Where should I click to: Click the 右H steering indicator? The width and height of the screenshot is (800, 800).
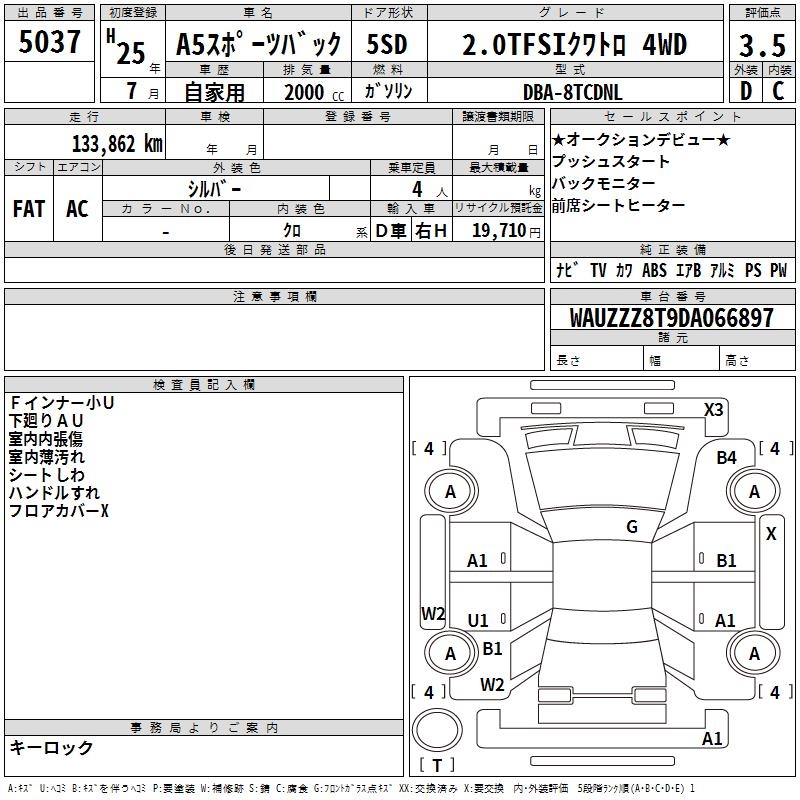(431, 231)
